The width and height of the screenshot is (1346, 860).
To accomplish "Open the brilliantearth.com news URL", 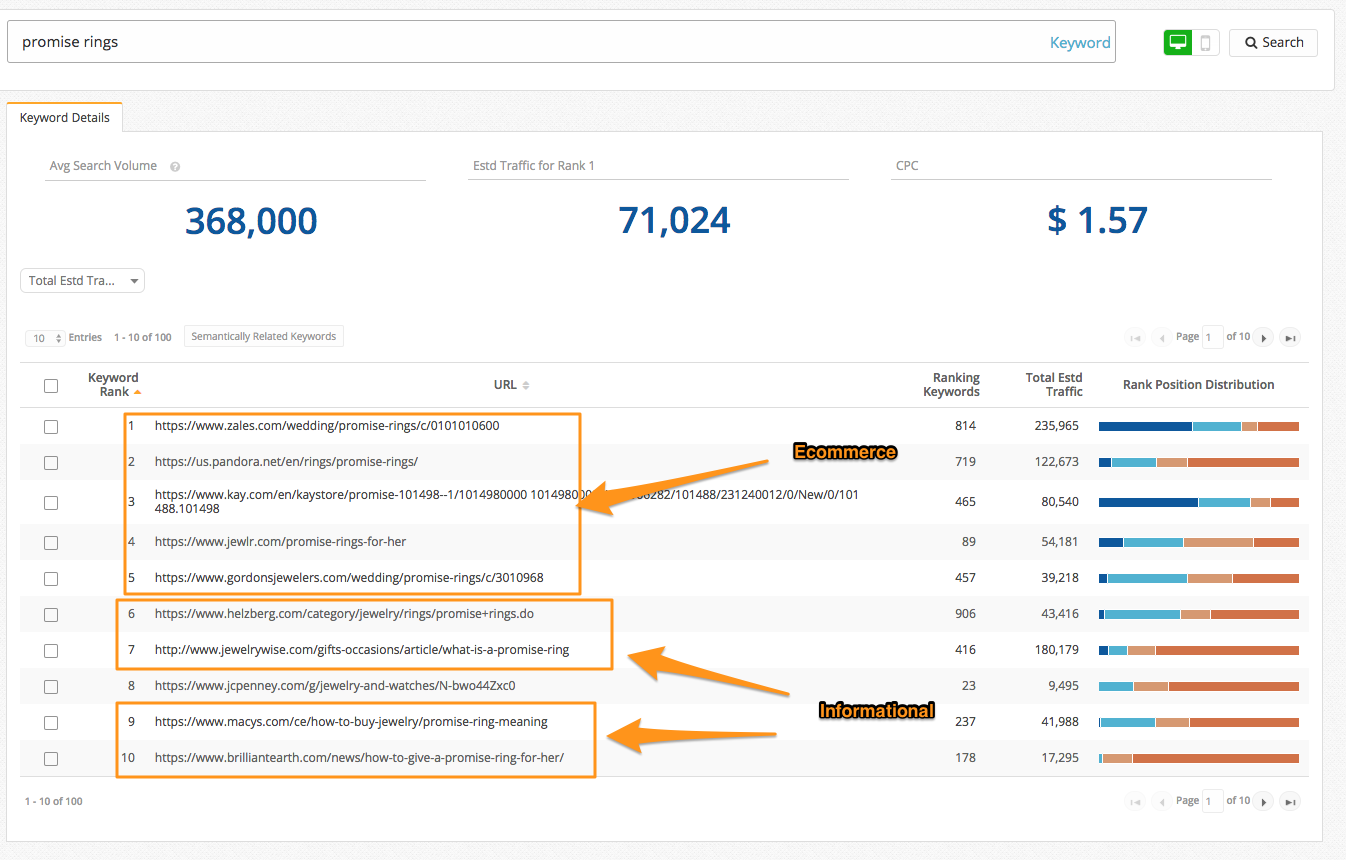I will pos(359,758).
